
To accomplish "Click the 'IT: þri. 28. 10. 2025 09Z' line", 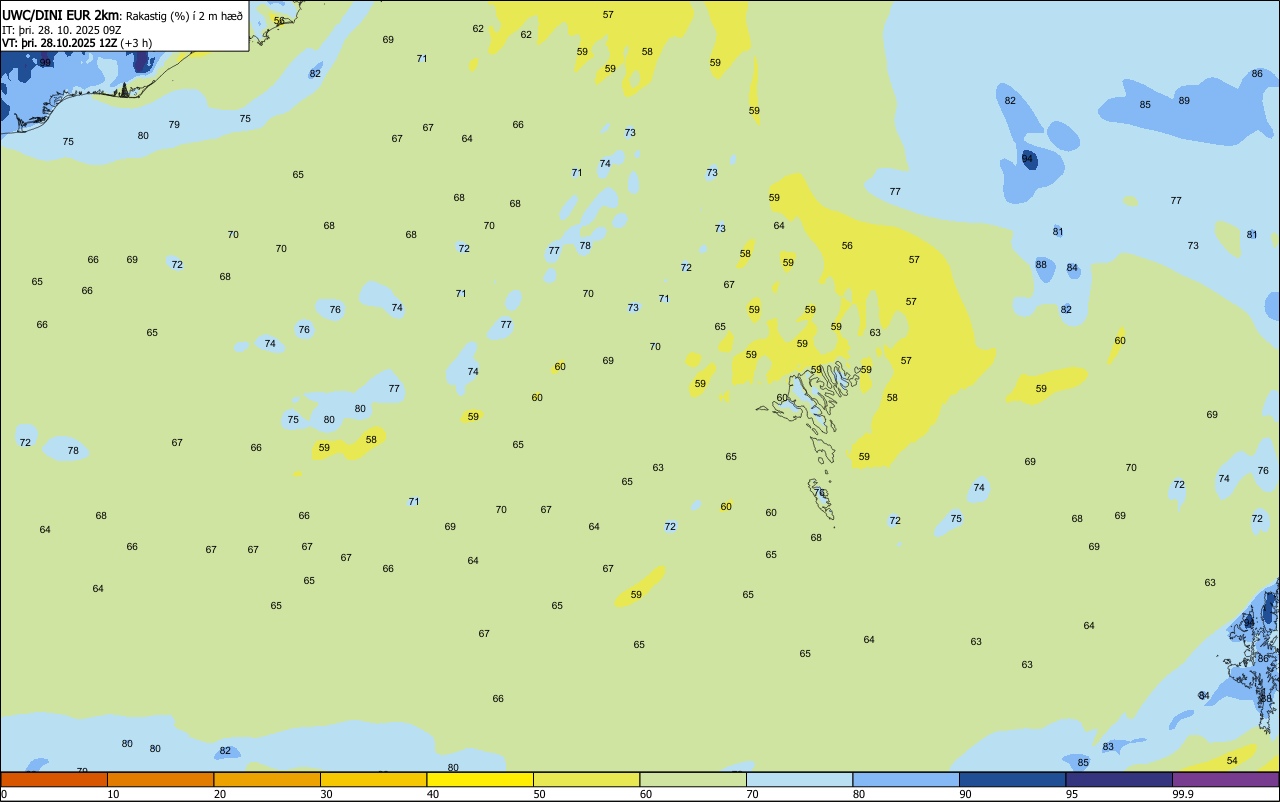I will point(62,30).
